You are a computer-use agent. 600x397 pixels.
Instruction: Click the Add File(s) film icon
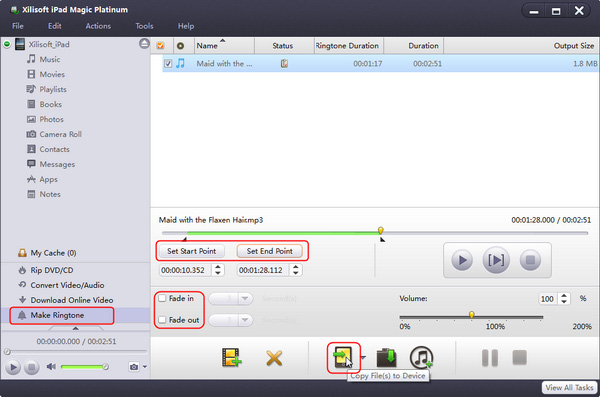(x=231, y=358)
